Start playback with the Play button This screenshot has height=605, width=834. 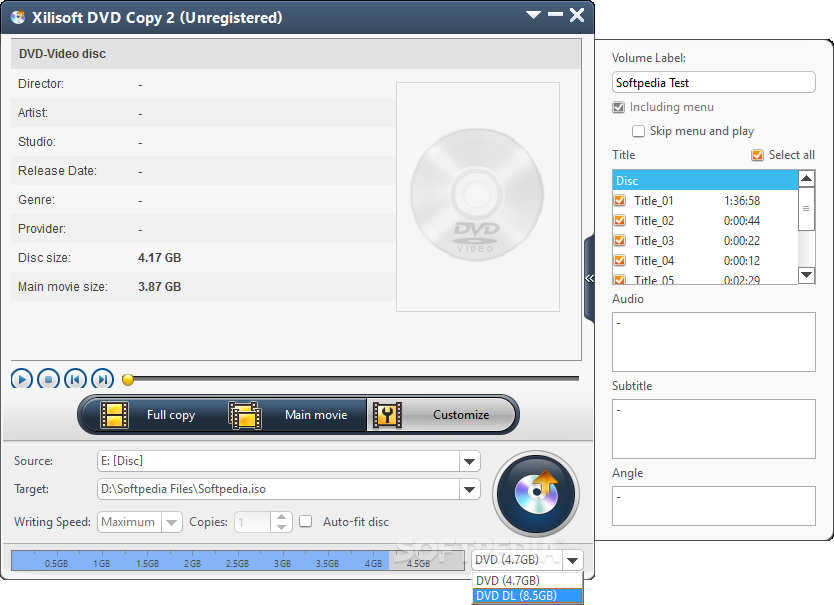22,379
